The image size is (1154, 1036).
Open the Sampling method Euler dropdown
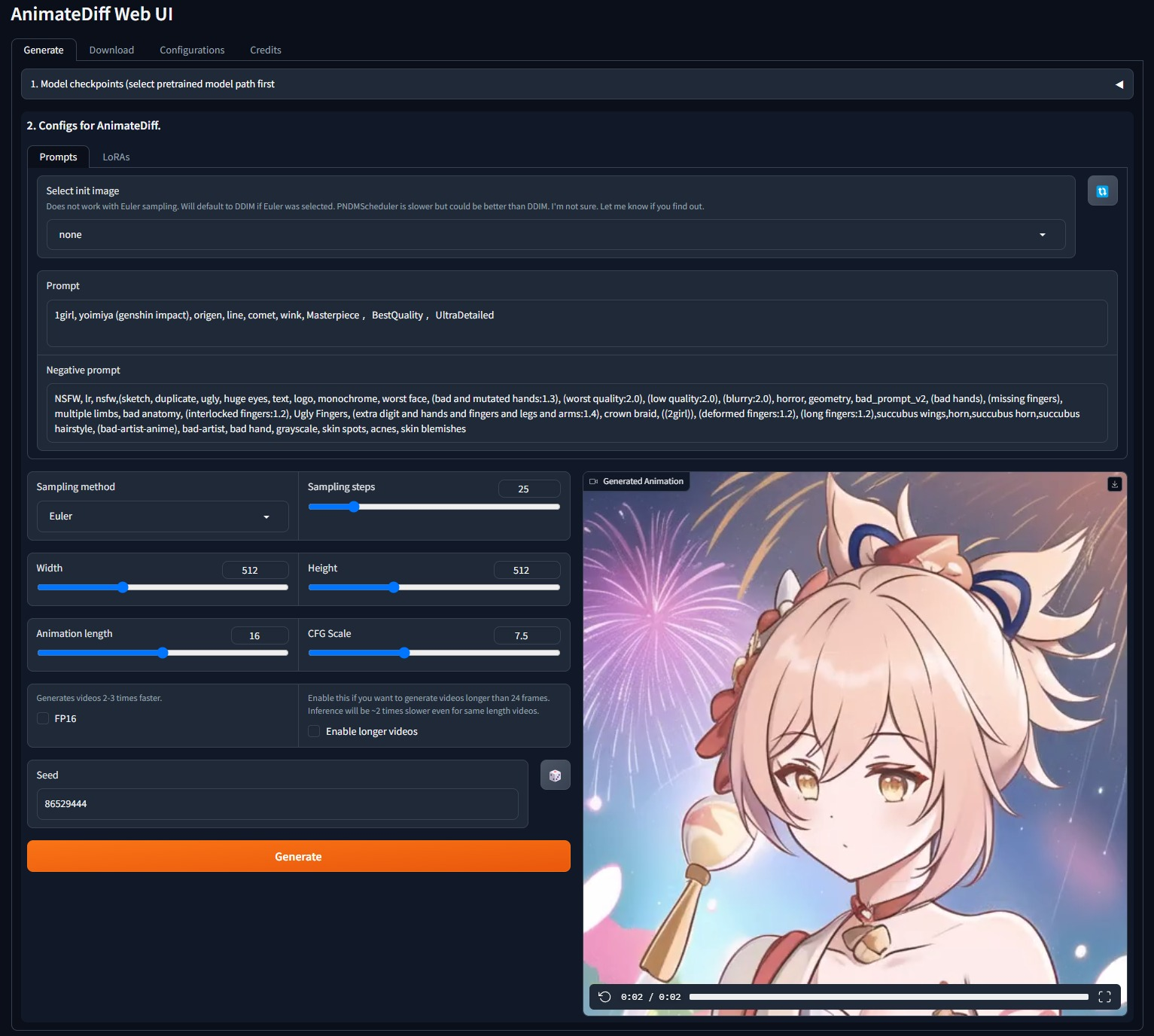(163, 516)
